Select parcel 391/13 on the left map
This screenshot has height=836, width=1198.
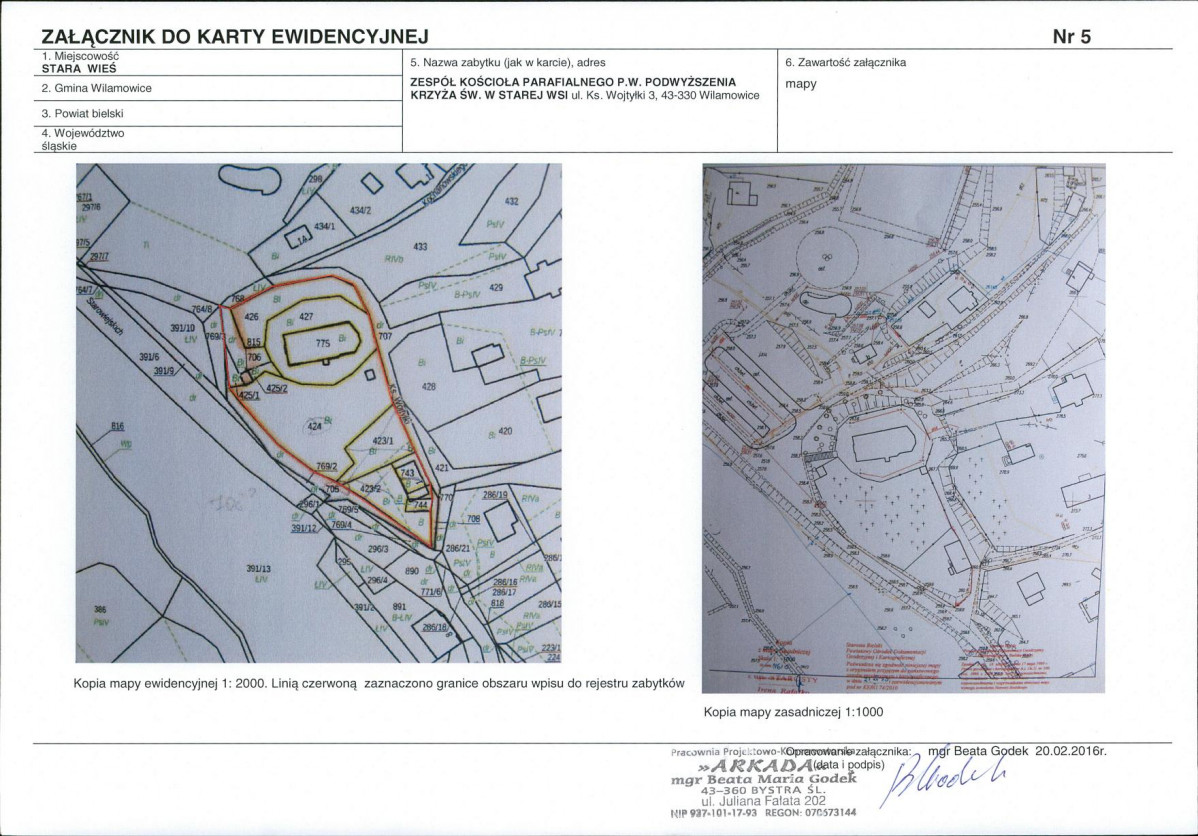coord(259,569)
